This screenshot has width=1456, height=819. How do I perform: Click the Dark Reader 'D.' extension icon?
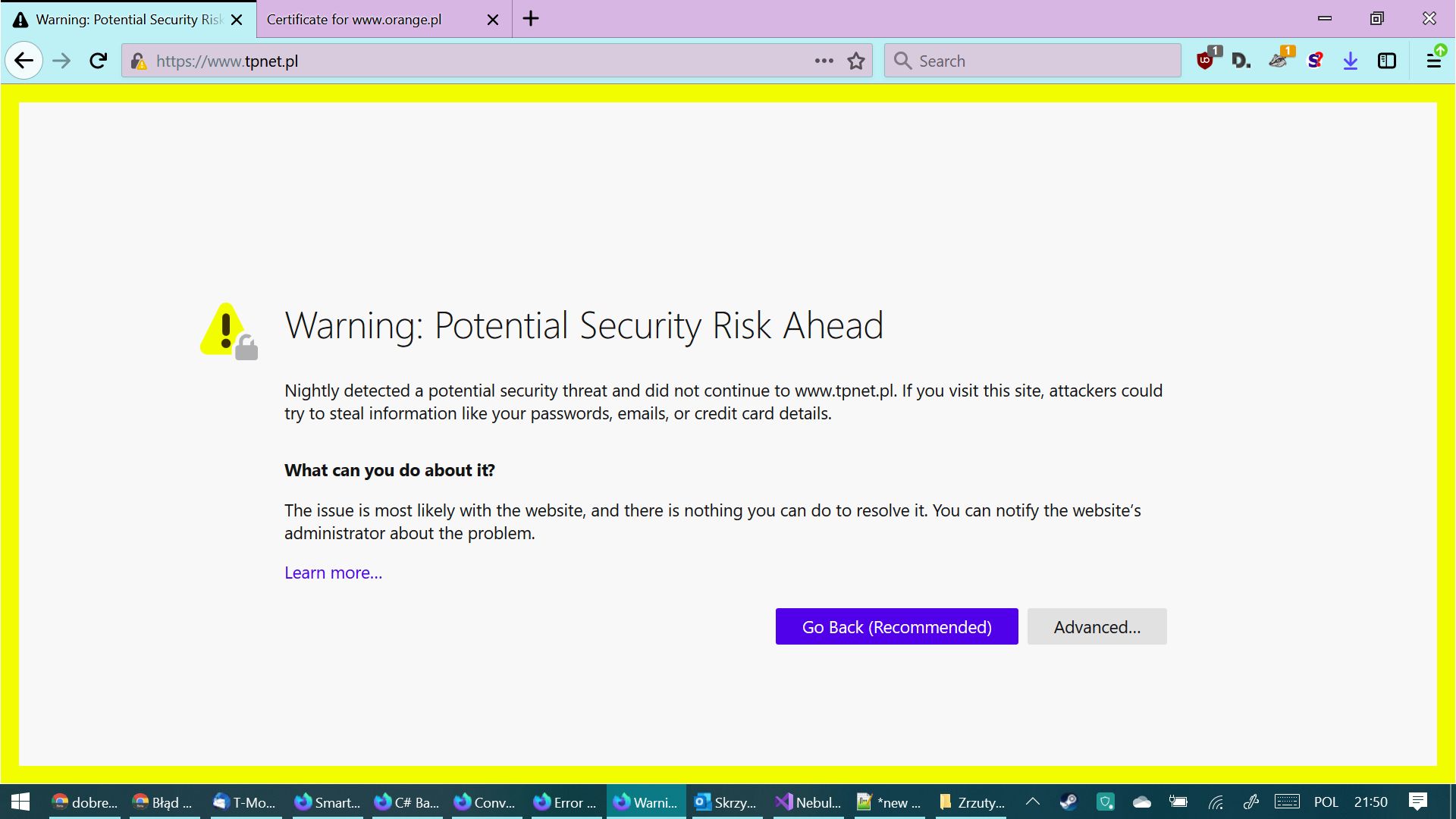point(1241,61)
